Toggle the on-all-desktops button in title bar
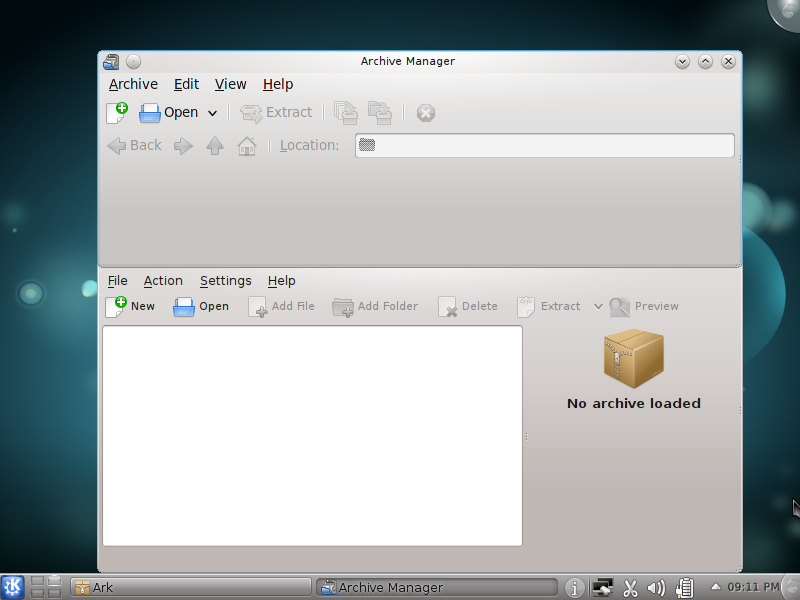This screenshot has height=600, width=800. pyautogui.click(x=133, y=62)
